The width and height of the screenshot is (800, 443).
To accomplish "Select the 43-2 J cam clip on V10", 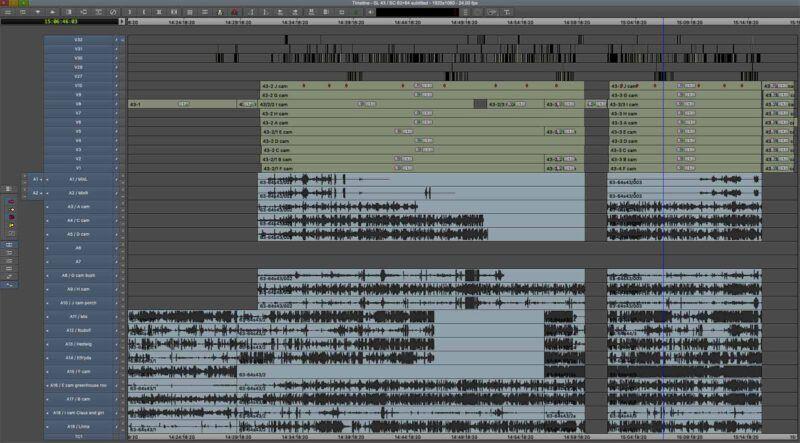I will (x=421, y=86).
